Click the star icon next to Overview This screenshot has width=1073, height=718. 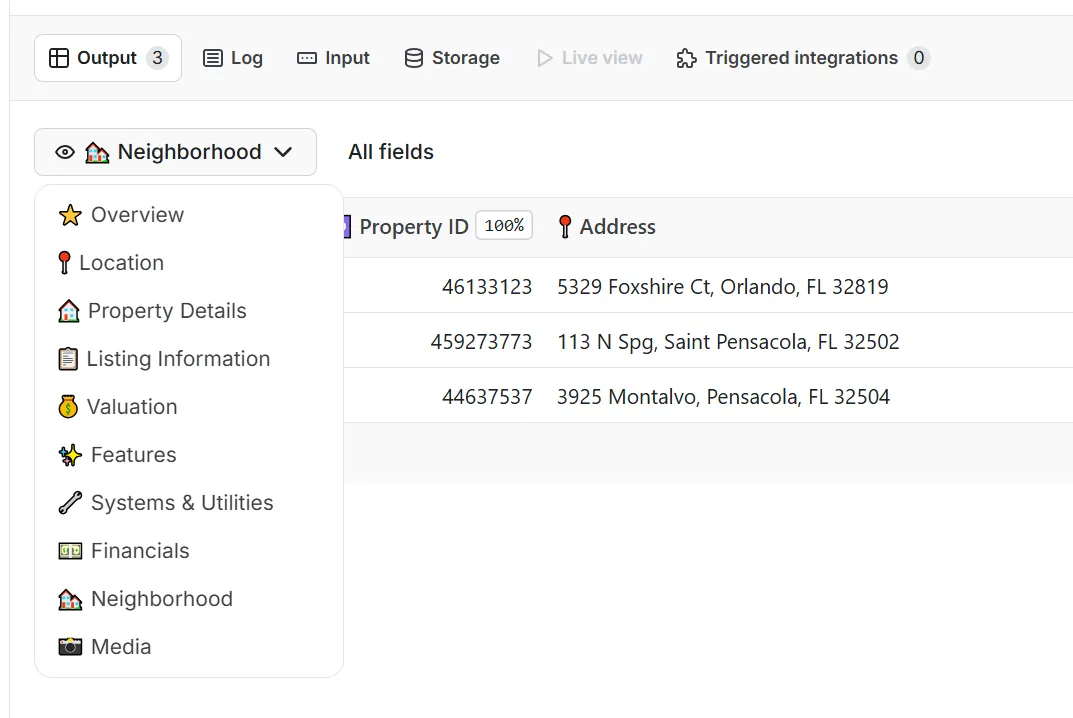(x=68, y=214)
